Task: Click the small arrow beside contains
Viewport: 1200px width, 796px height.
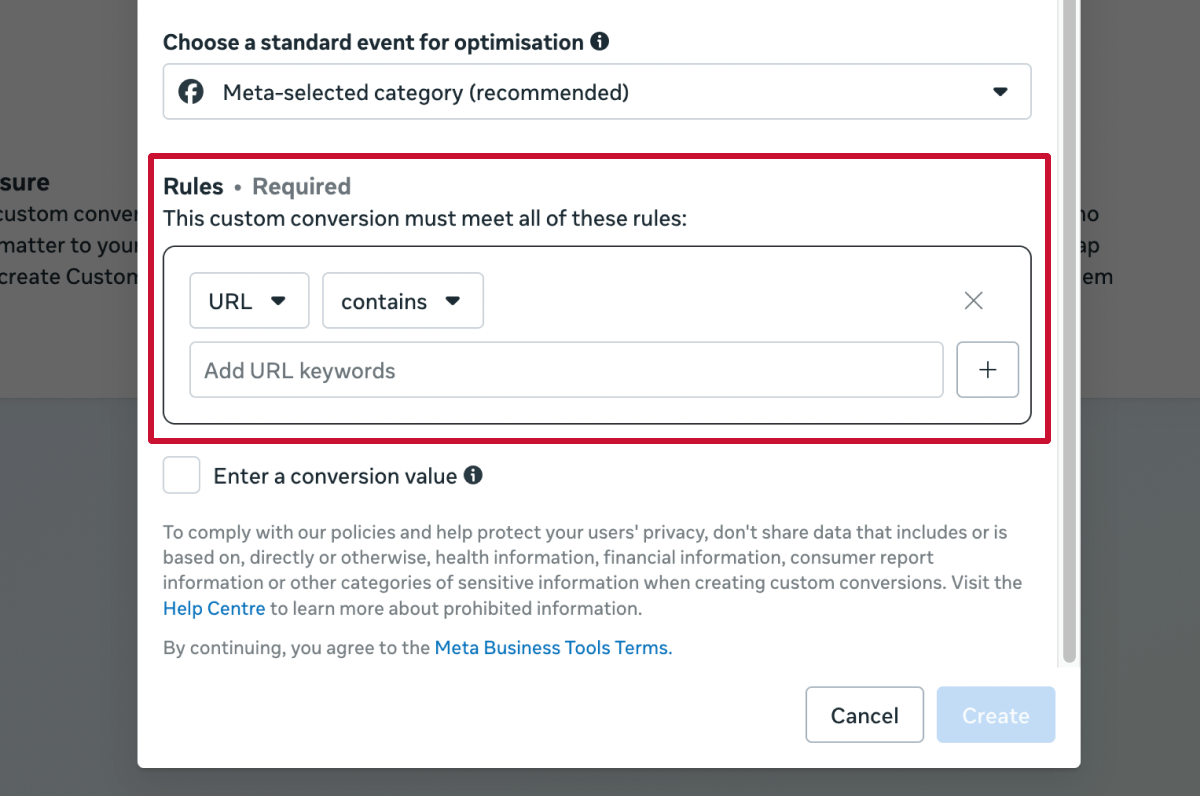Action: 452,300
